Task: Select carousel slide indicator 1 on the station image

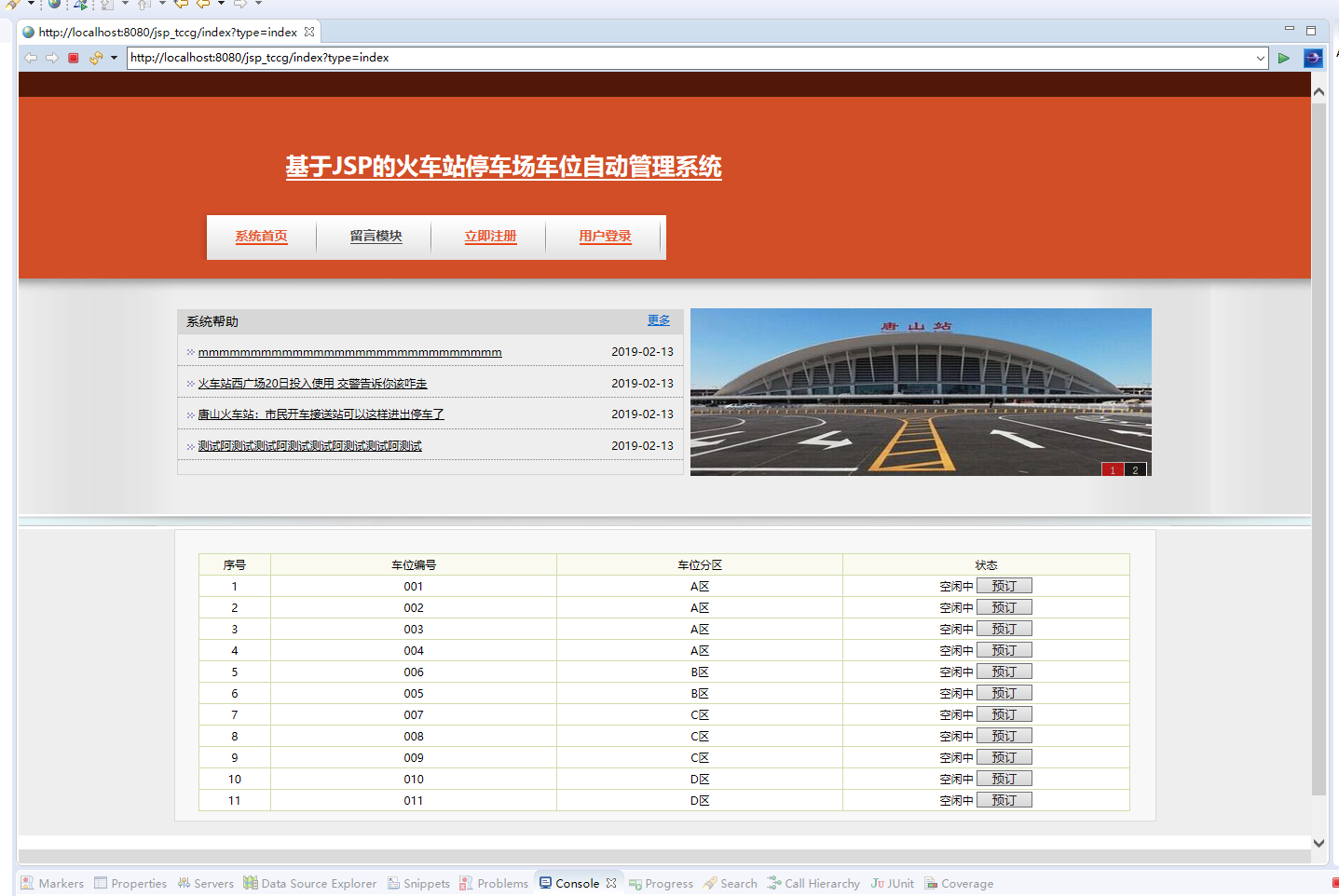Action: (1113, 469)
